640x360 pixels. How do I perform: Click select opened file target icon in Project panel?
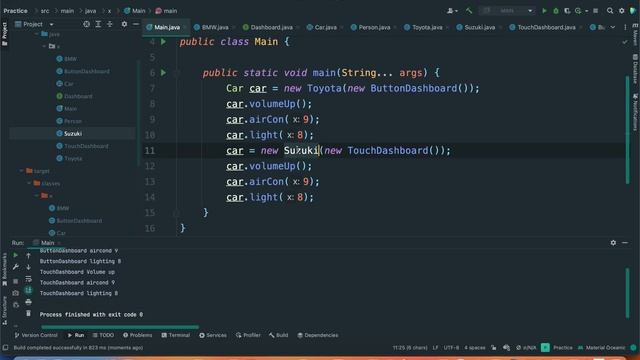click(87, 24)
